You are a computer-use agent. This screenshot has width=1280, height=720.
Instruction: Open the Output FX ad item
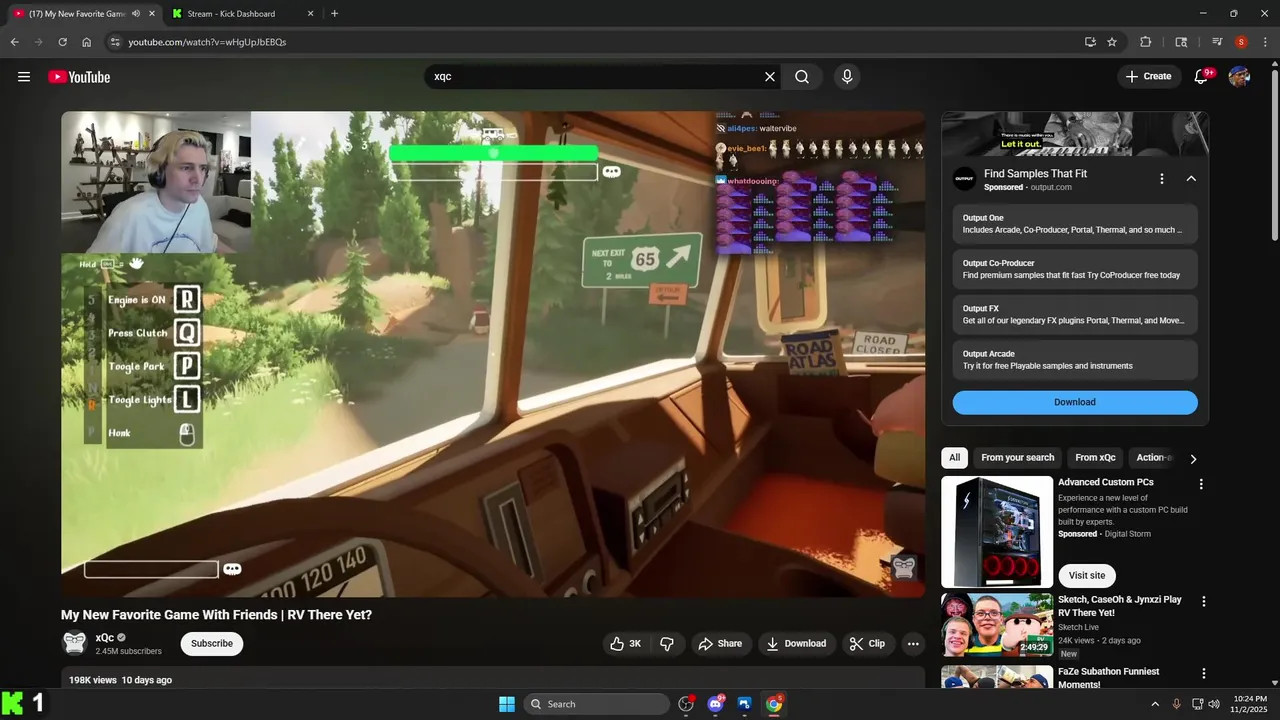(1075, 315)
